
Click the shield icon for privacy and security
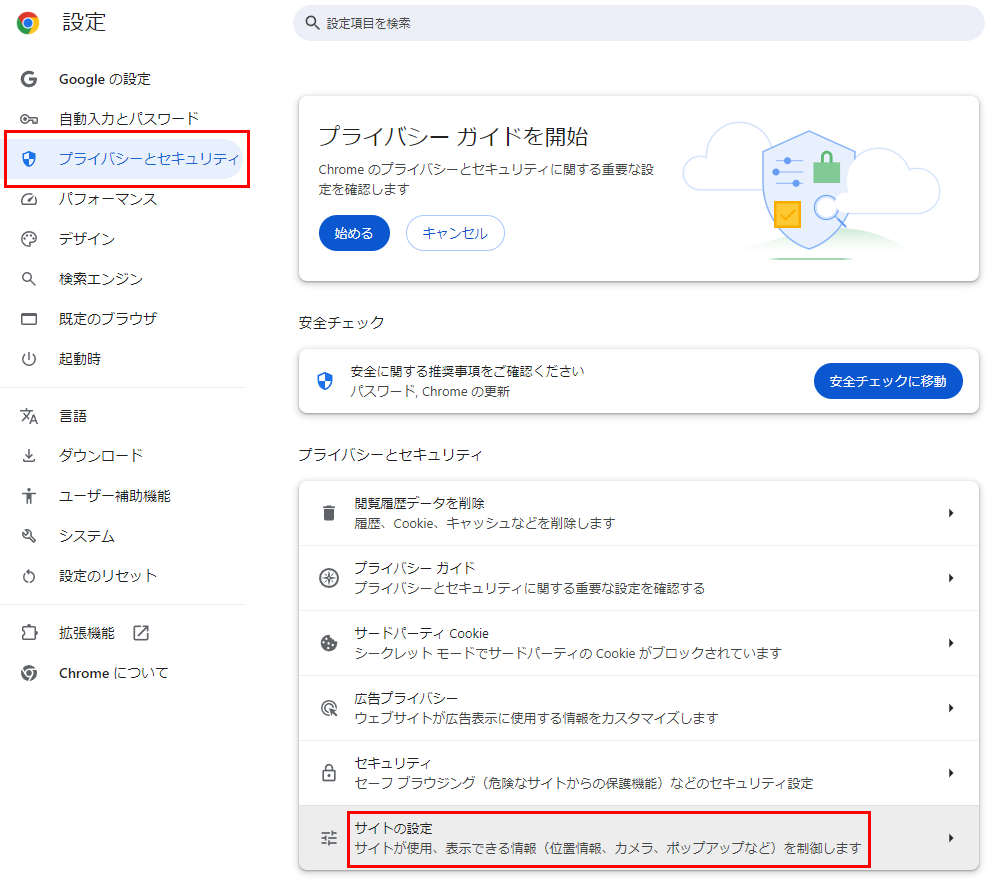28,159
